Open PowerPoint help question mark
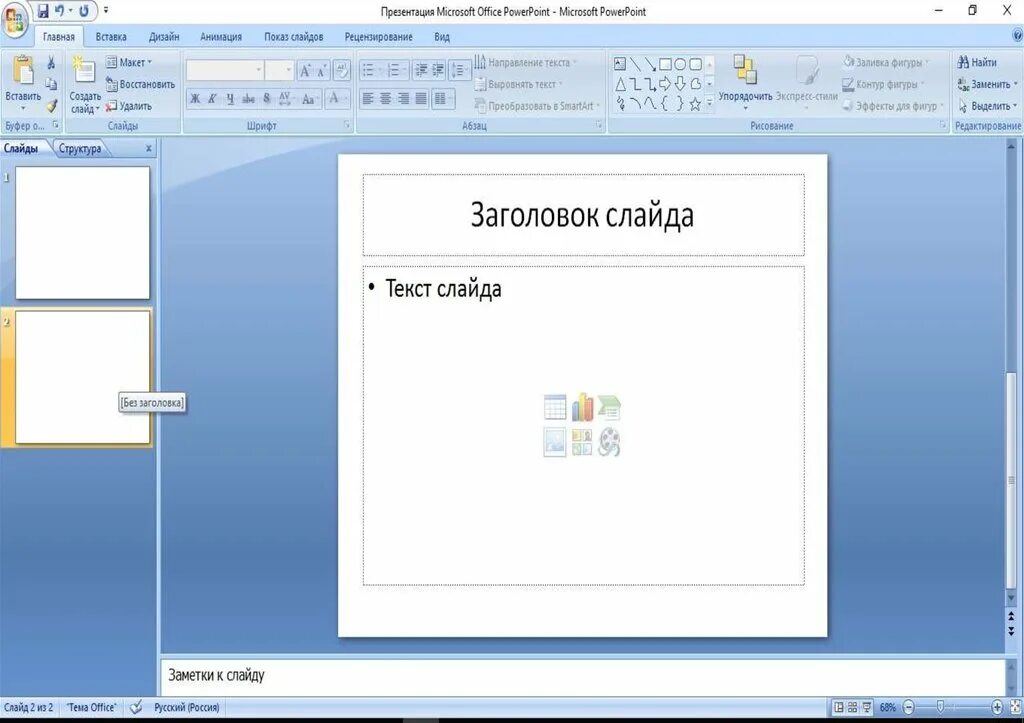 [x=1017, y=37]
